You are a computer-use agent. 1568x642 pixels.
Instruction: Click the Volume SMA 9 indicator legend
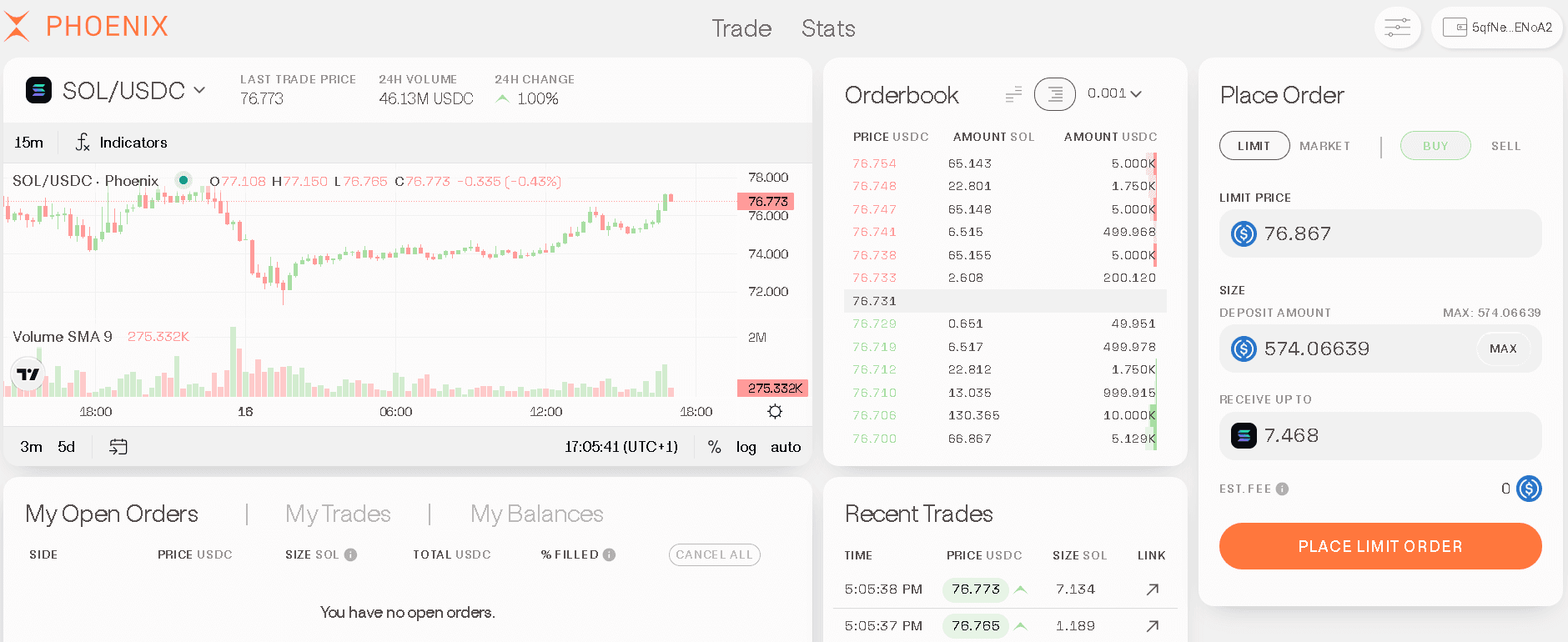[63, 337]
